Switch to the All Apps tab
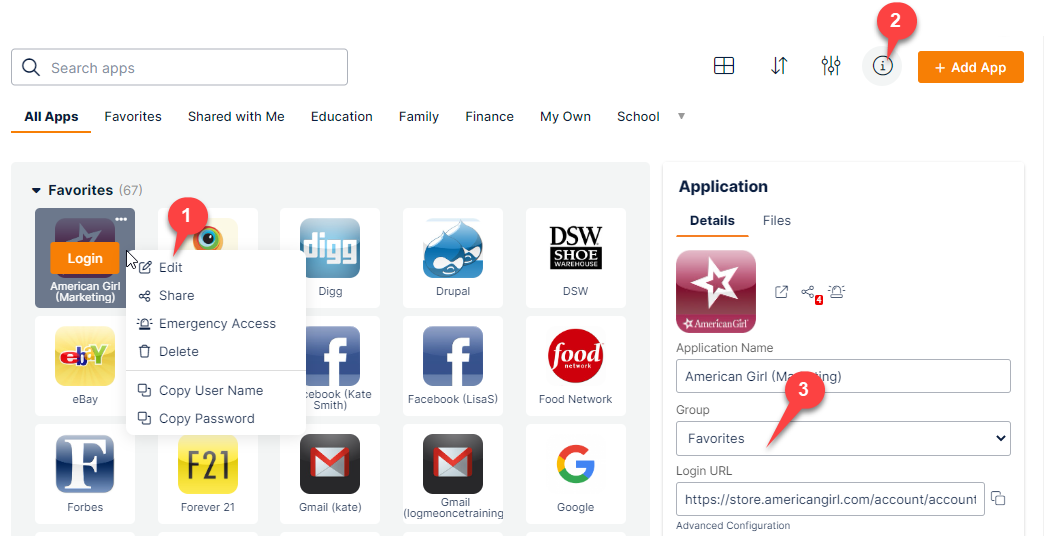The image size is (1044, 536). click(x=51, y=117)
